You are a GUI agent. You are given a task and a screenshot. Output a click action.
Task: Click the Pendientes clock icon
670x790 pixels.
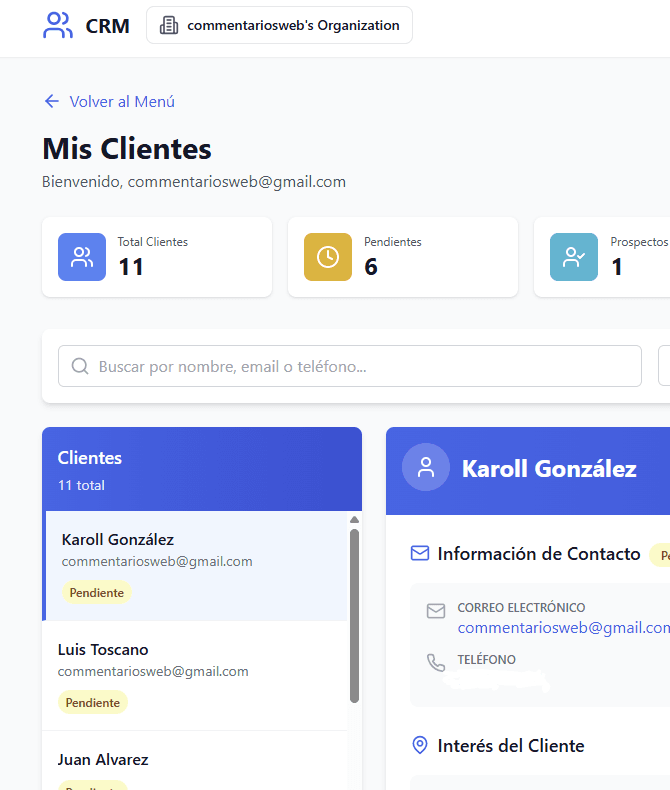point(328,257)
